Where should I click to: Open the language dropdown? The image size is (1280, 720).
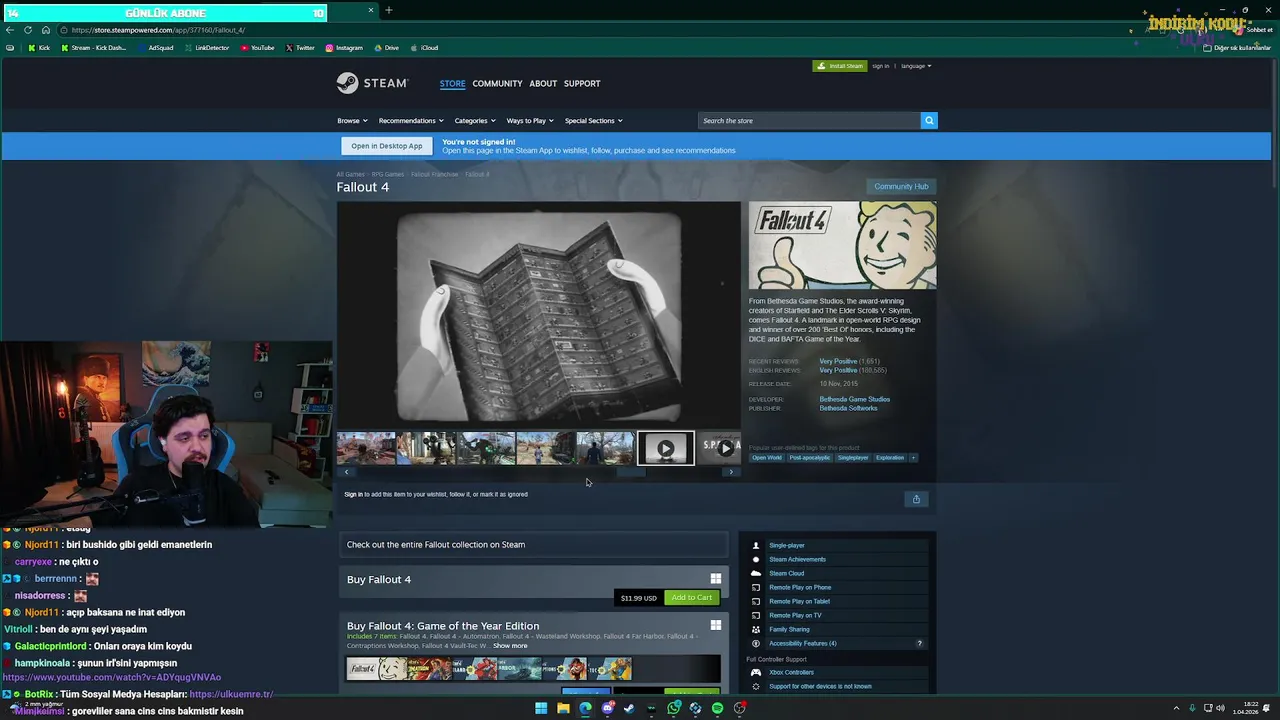click(916, 66)
